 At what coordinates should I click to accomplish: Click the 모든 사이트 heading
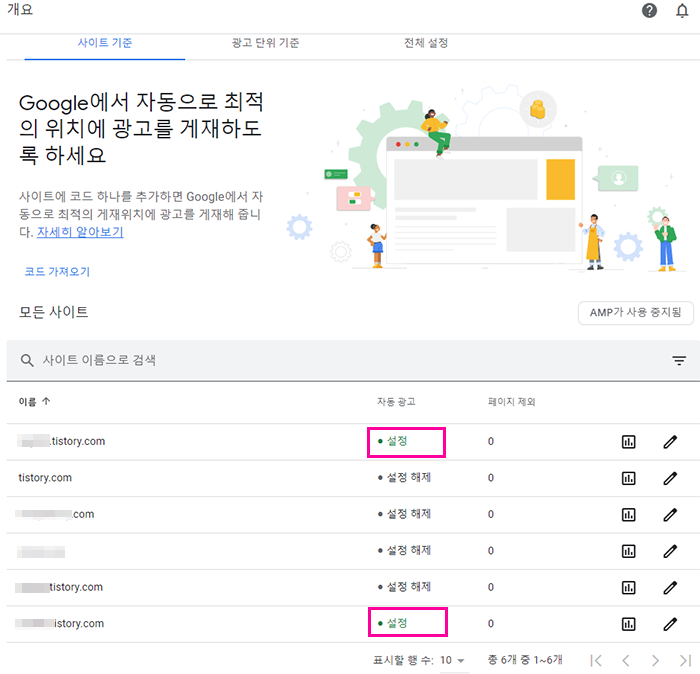click(x=54, y=312)
